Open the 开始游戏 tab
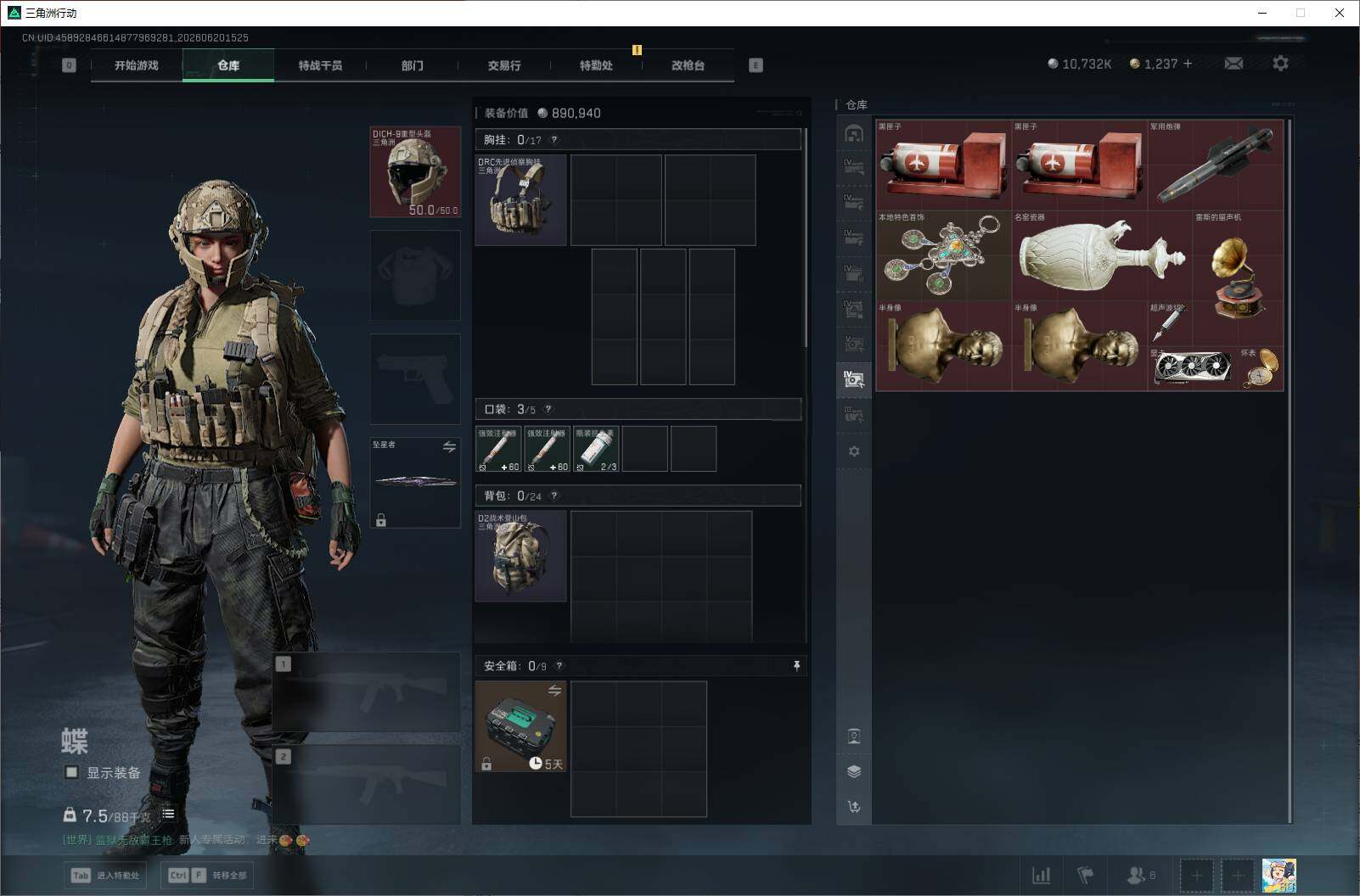The image size is (1360, 896). point(137,65)
